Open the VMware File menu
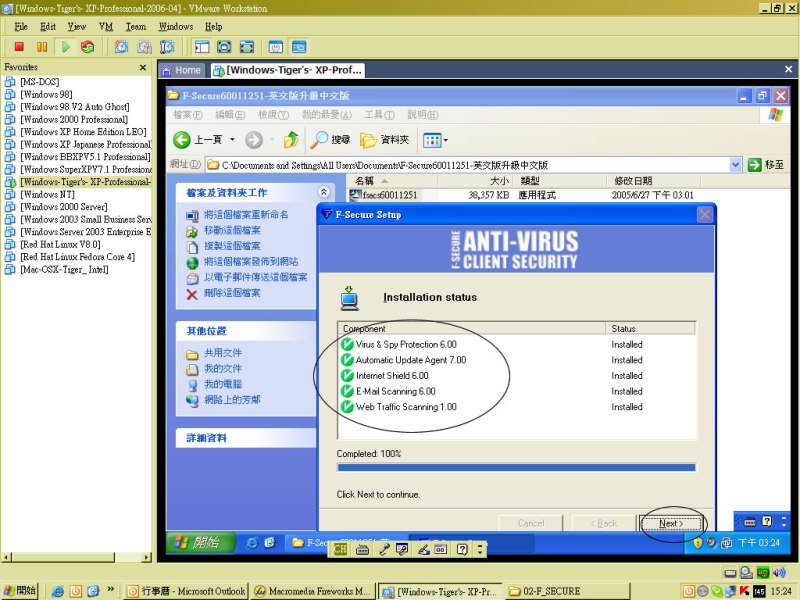Viewport: 800px width, 600px height. 21,27
